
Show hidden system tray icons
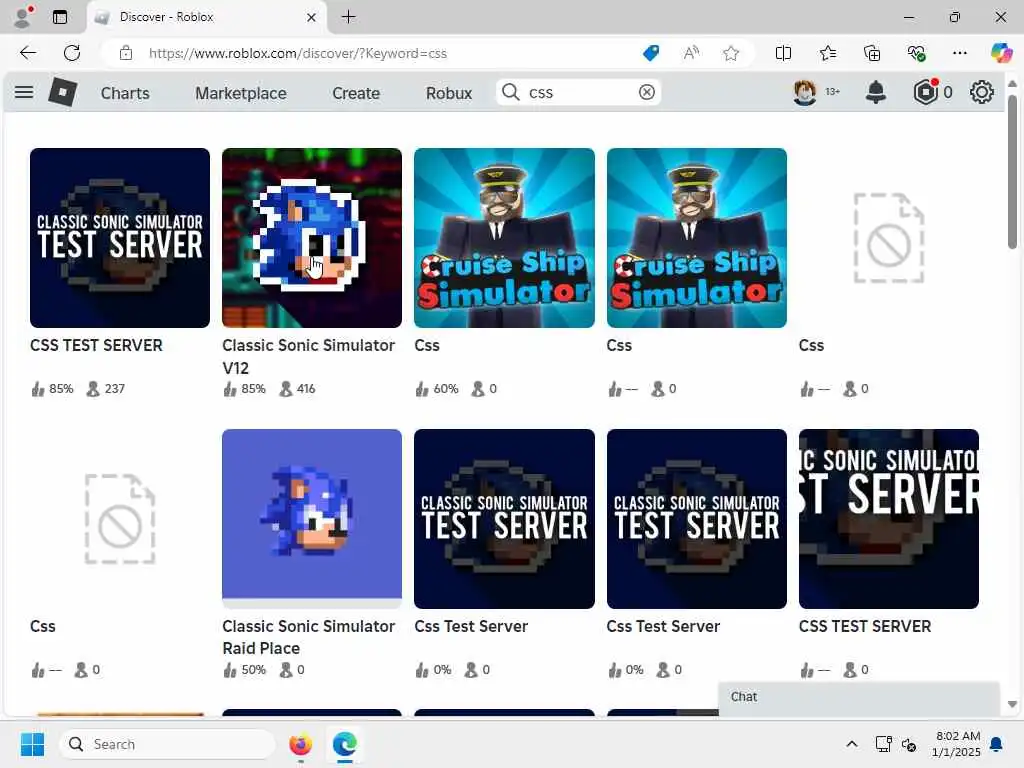852,744
